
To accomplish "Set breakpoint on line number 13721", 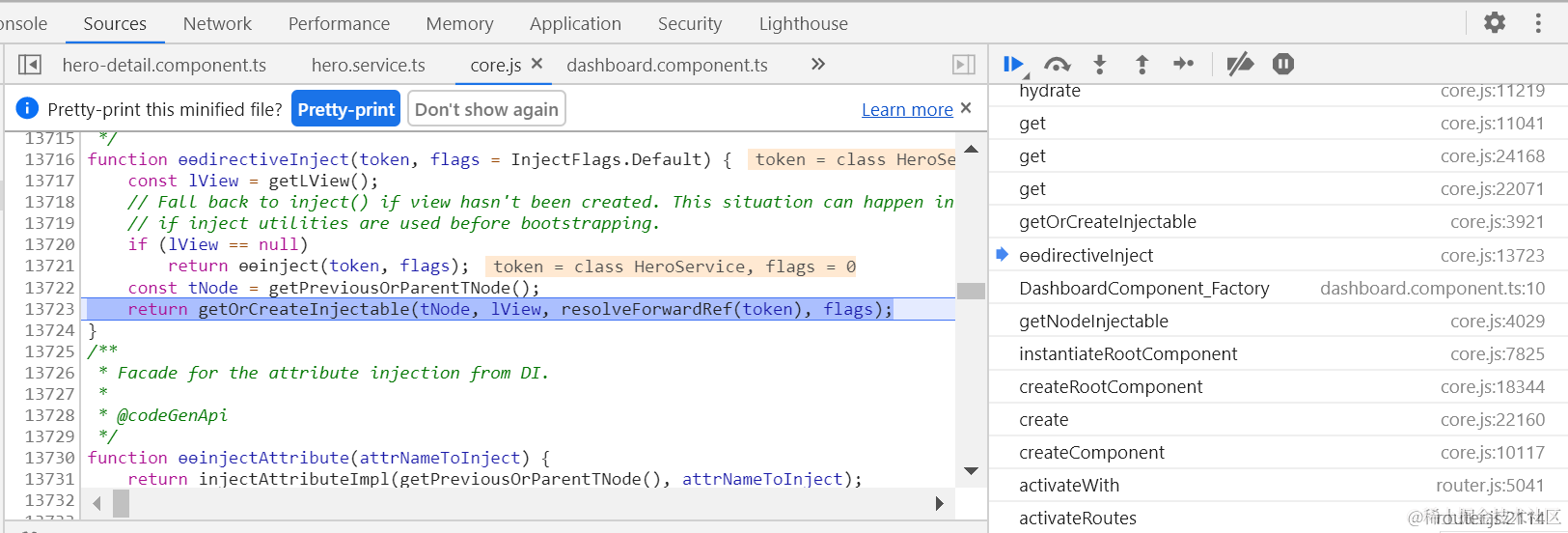I will 49,266.
